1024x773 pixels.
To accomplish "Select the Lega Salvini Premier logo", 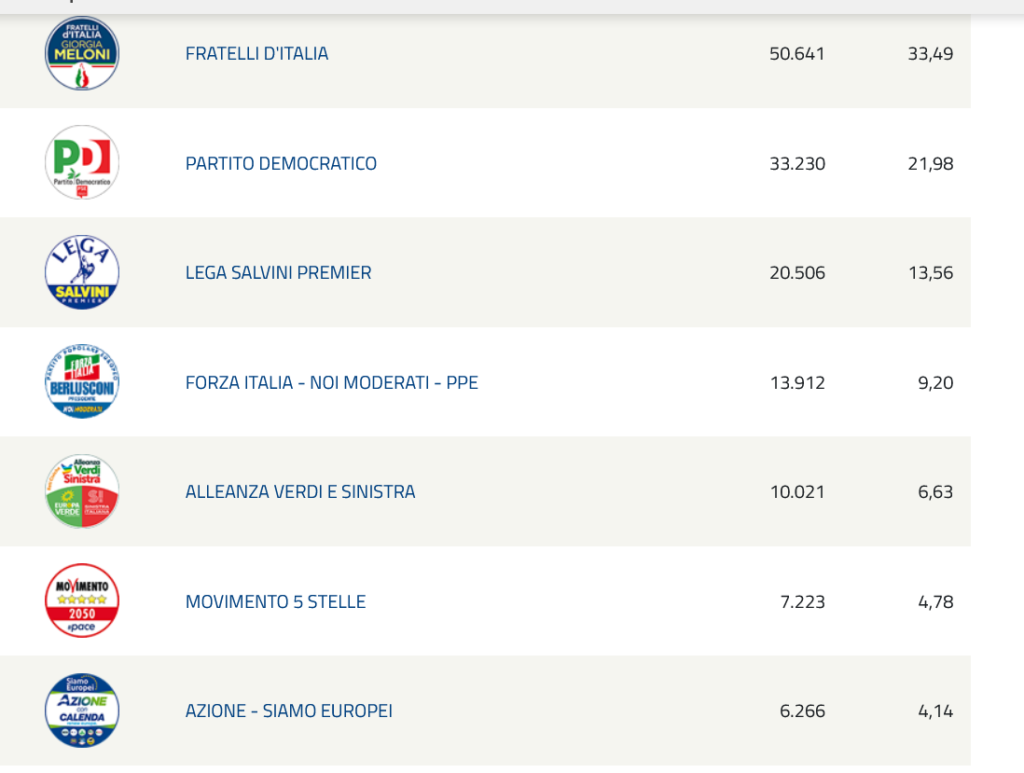I will (x=82, y=272).
